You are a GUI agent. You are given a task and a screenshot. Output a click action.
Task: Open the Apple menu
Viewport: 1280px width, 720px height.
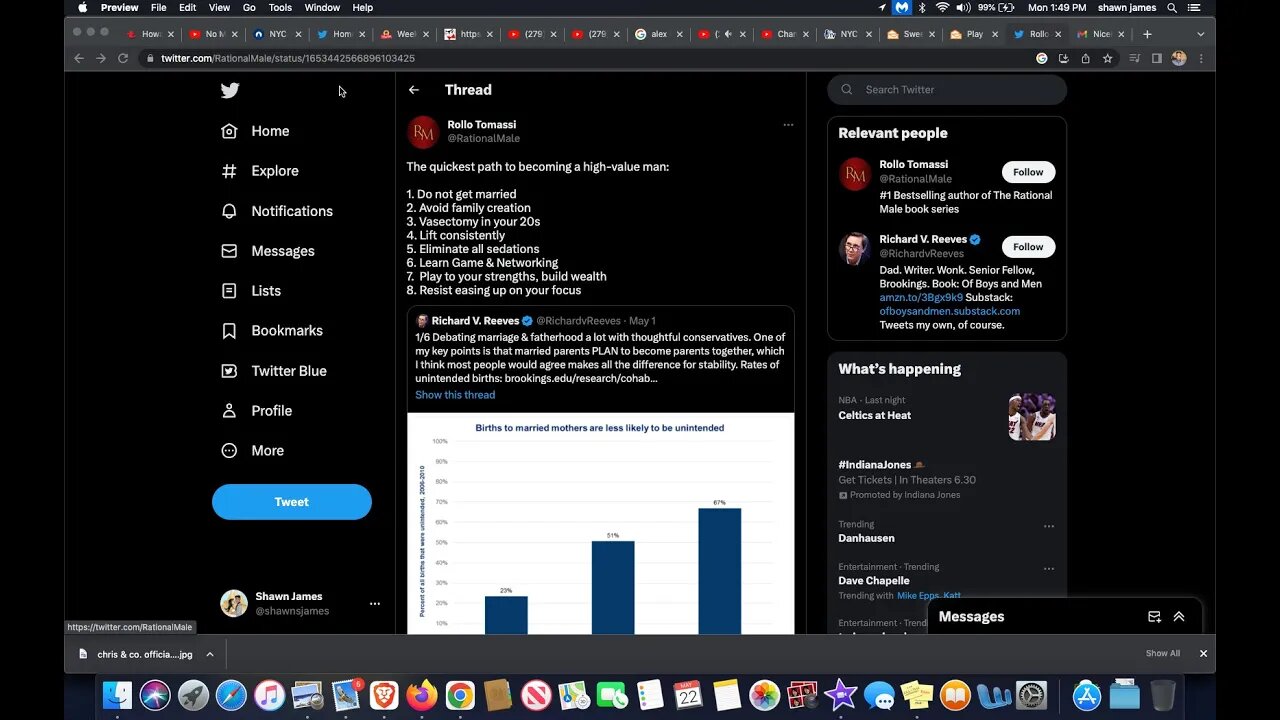(x=82, y=7)
